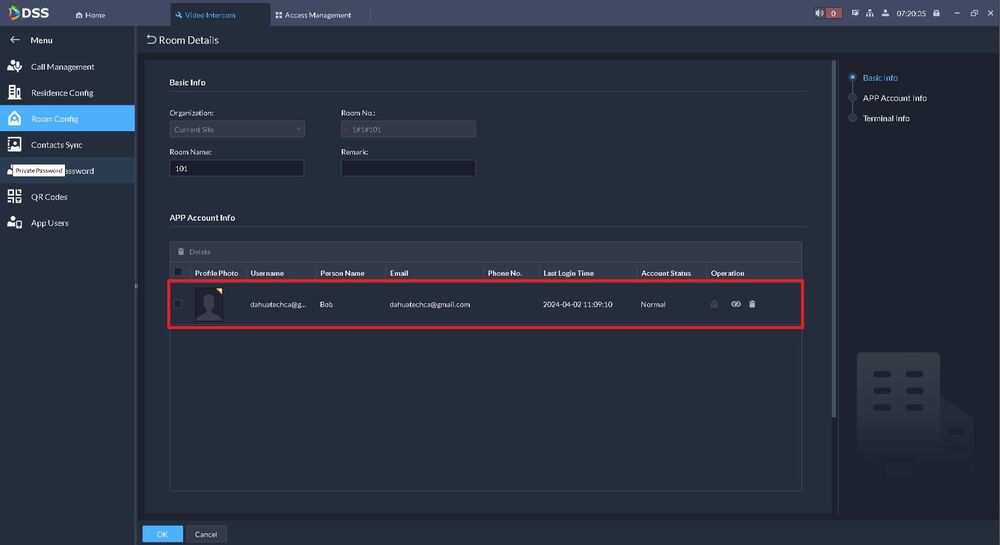
Task: Click the home icon in Bob's row
Action: point(714,304)
